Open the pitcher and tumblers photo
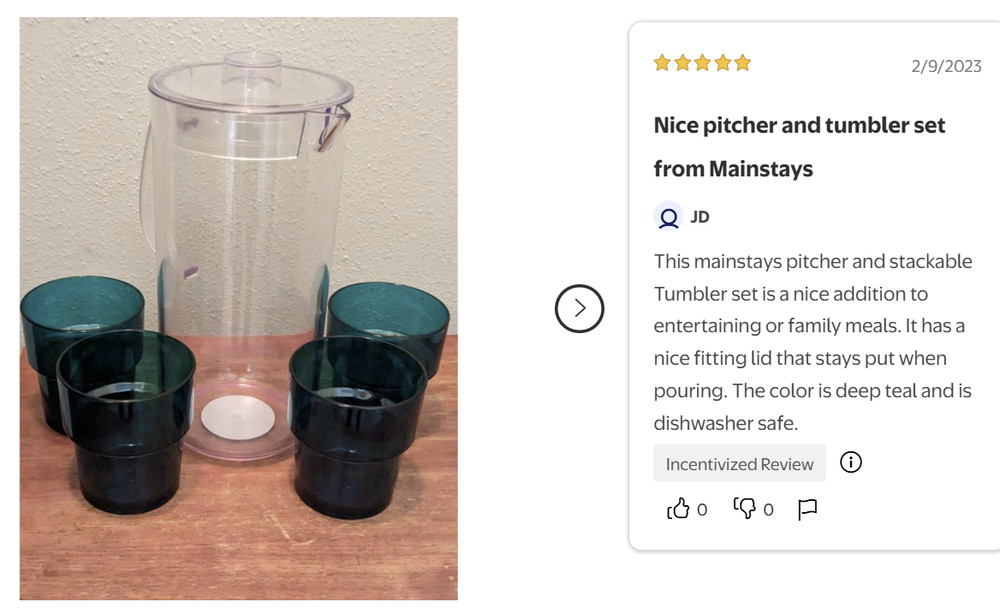 coord(238,307)
